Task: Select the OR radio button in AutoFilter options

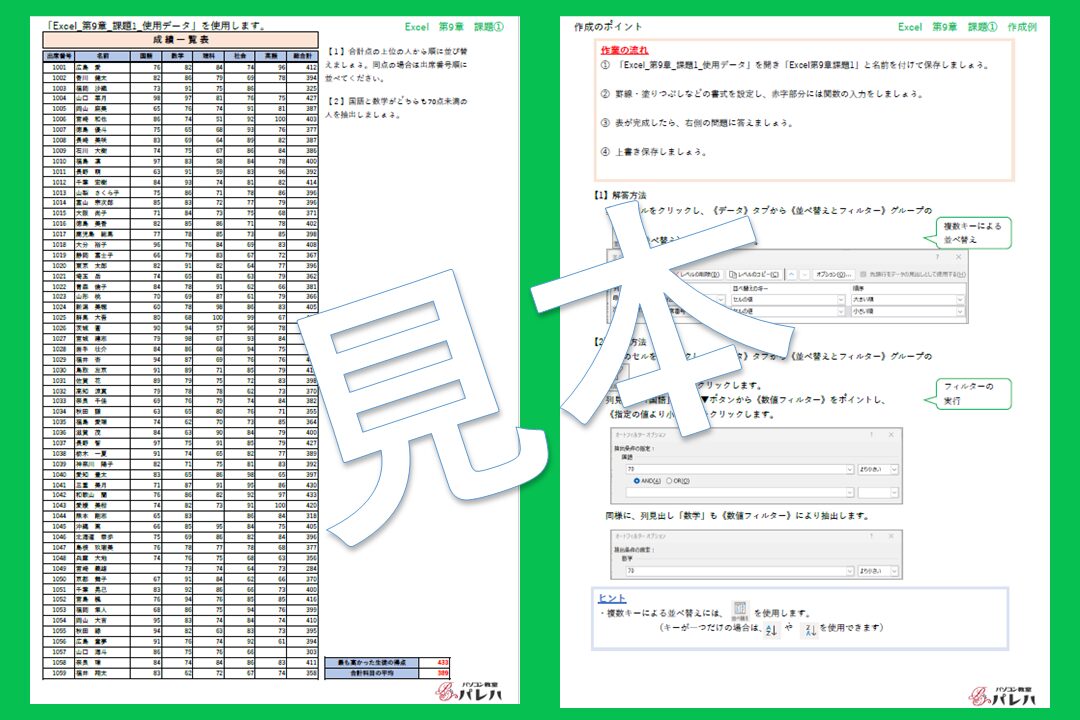Action: (669, 481)
